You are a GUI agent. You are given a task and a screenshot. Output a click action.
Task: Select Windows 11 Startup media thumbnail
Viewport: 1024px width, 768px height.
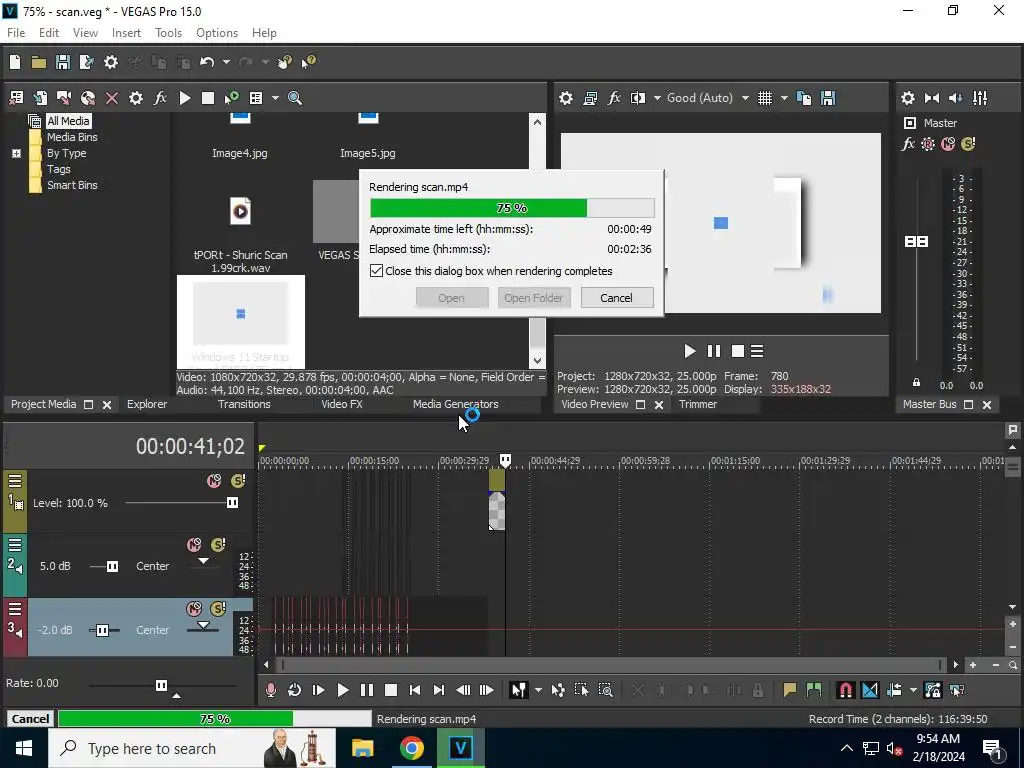240,321
